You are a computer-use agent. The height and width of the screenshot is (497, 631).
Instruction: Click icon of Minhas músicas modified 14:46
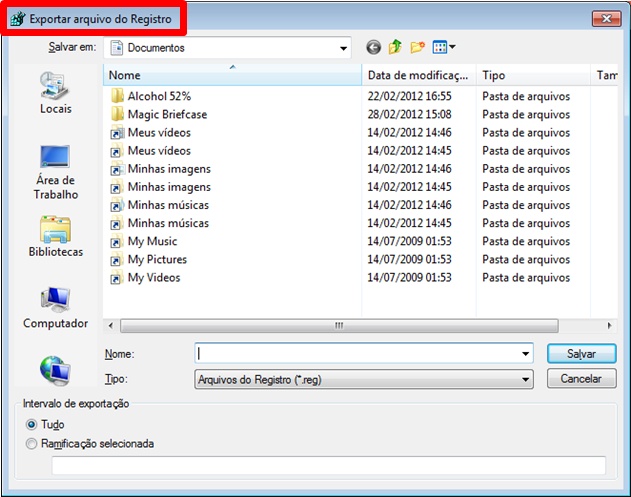[117, 205]
